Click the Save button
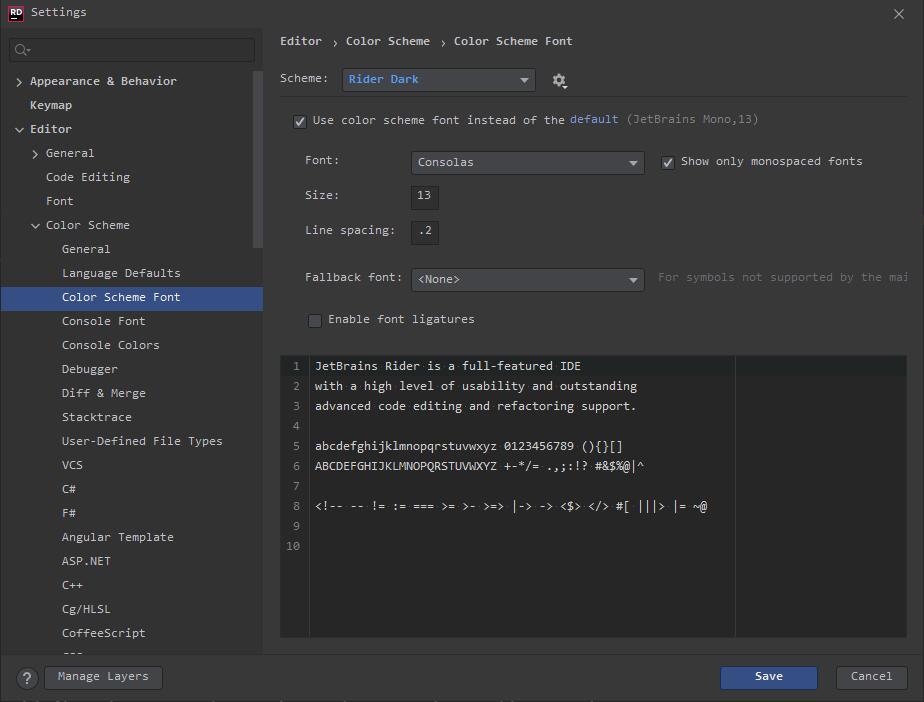 (768, 677)
